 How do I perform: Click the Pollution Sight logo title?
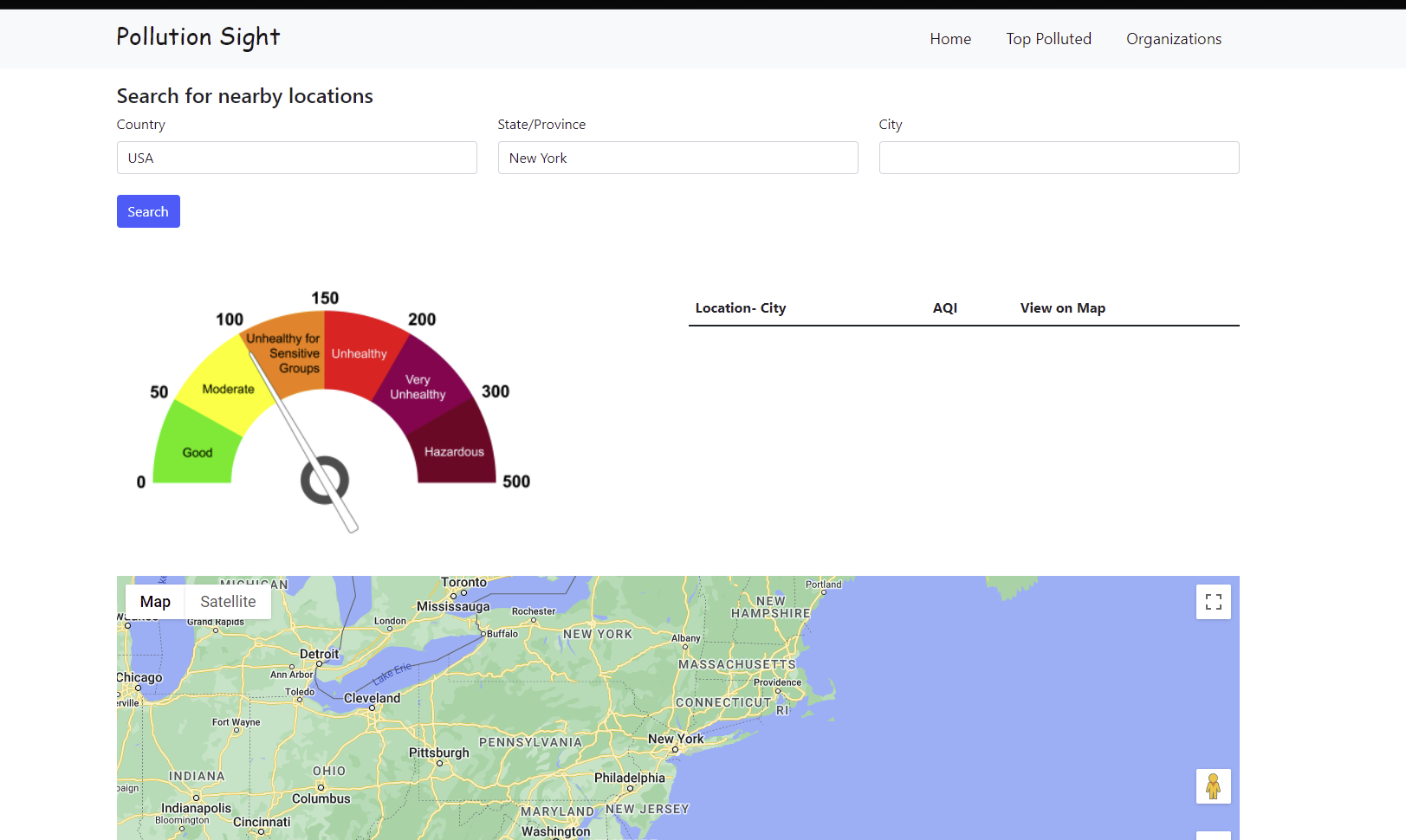pos(198,37)
